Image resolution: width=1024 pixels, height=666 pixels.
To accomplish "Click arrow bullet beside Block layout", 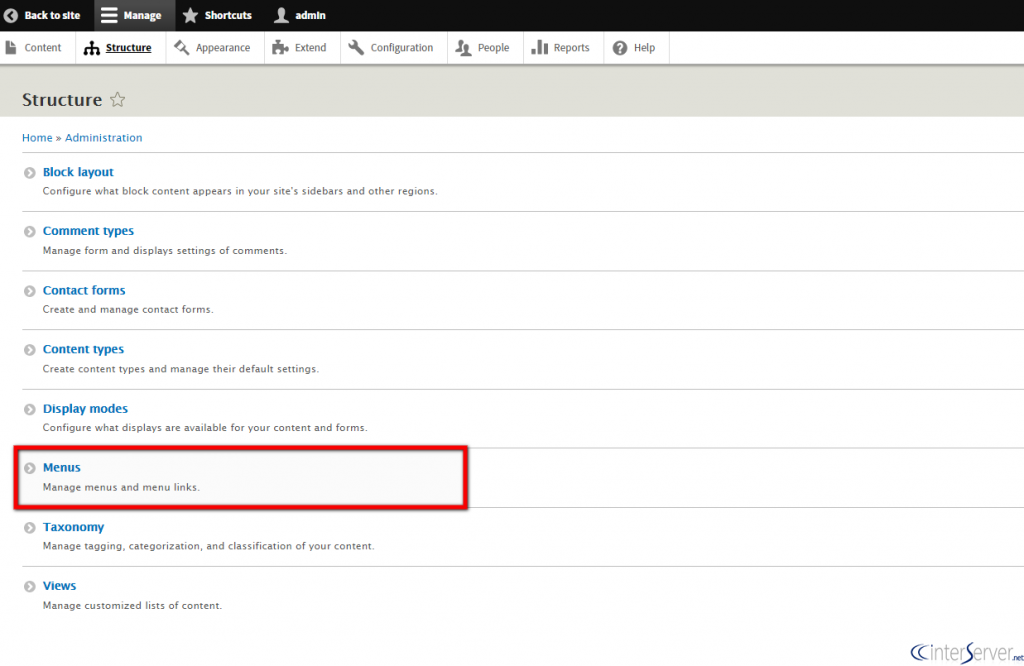I will 29,173.
